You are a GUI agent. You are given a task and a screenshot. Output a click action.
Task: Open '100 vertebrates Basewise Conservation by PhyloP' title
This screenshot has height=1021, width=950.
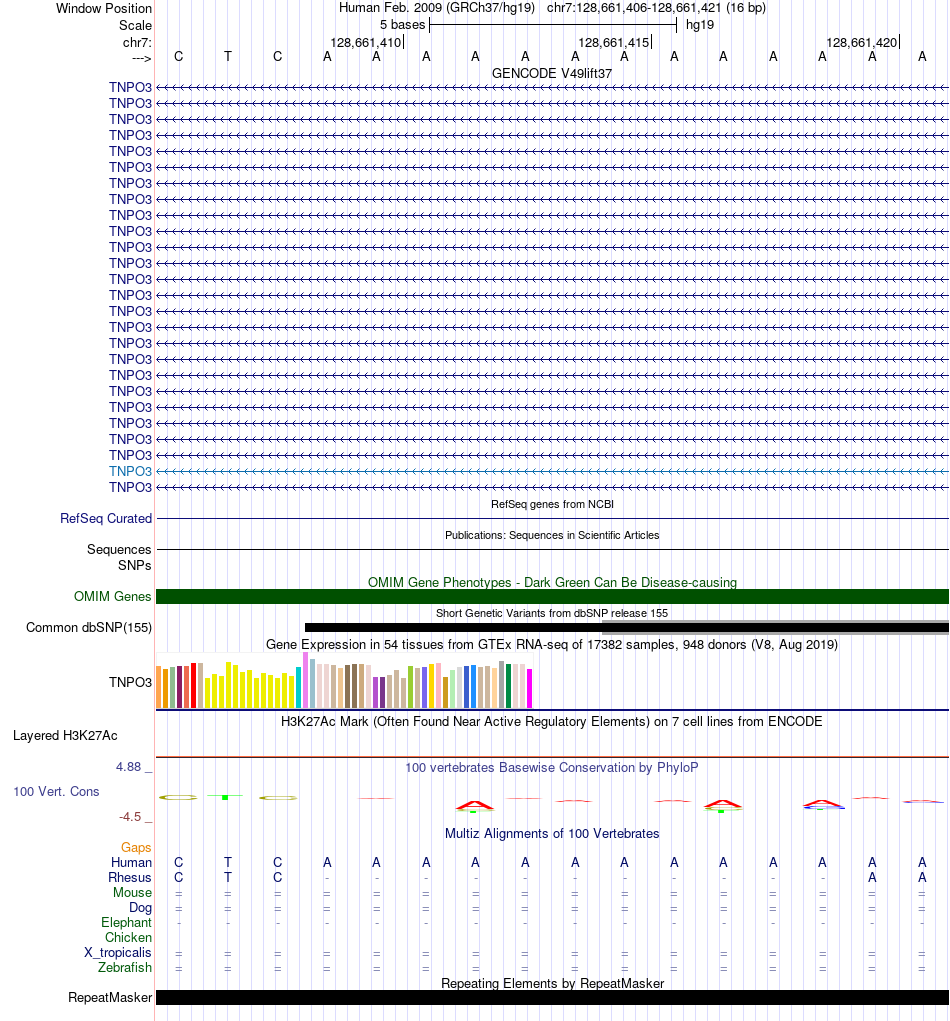point(552,768)
